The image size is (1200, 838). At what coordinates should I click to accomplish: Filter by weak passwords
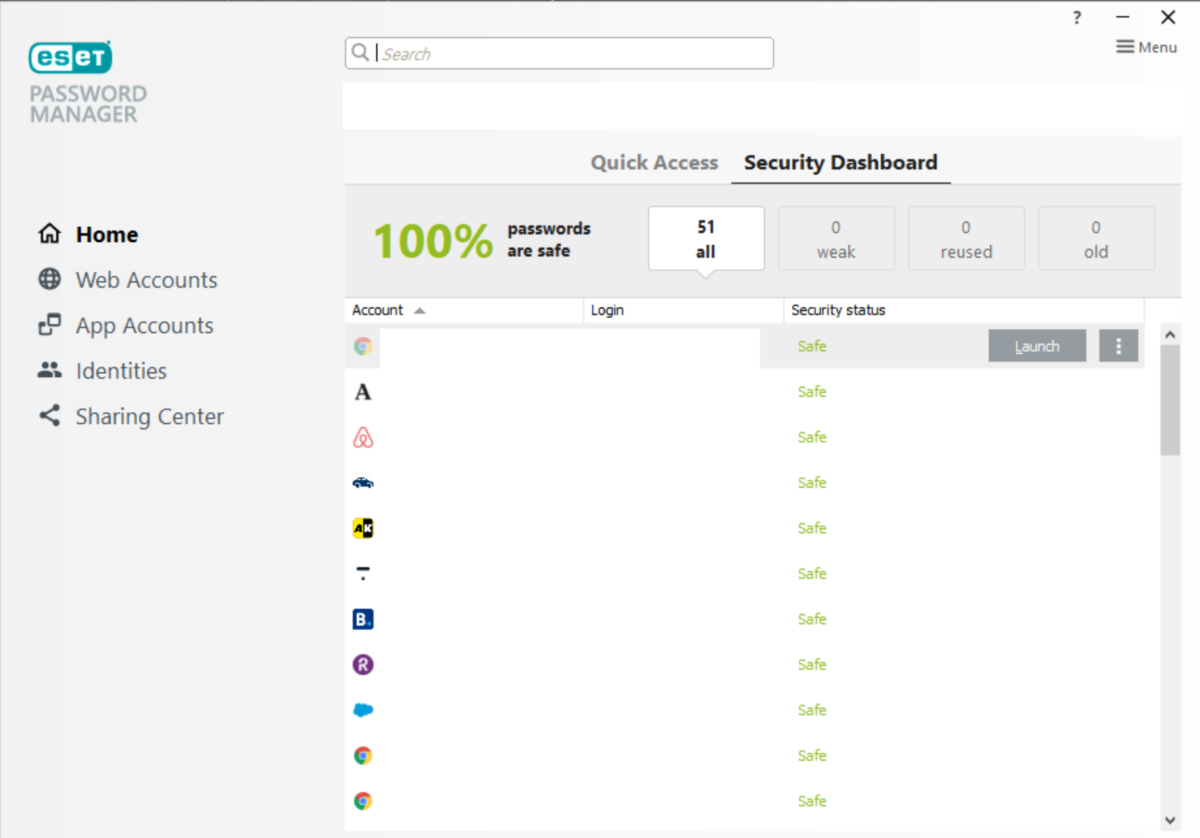pos(836,239)
